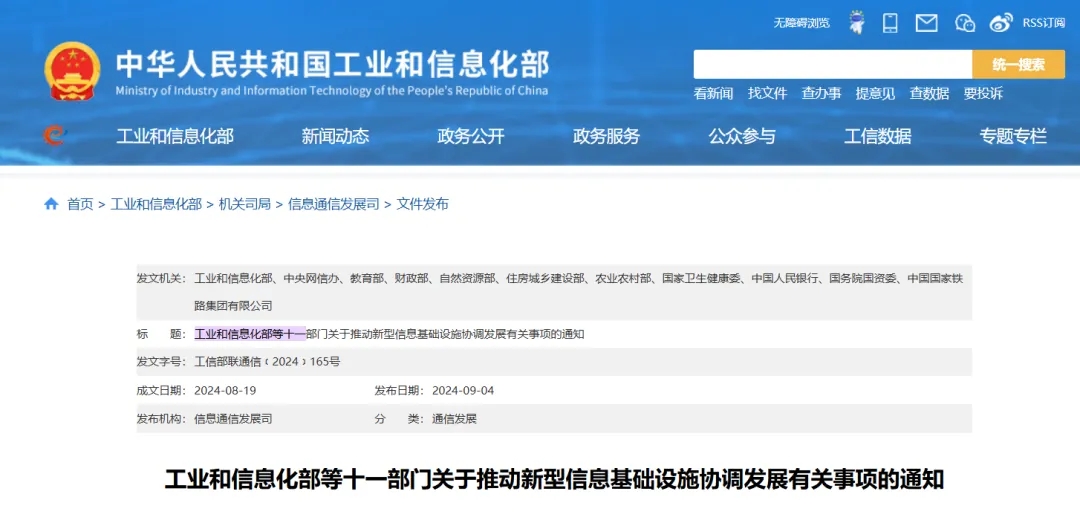This screenshot has width=1080, height=523.
Task: Click 文件发布 breadcrumb link
Action: click(422, 204)
